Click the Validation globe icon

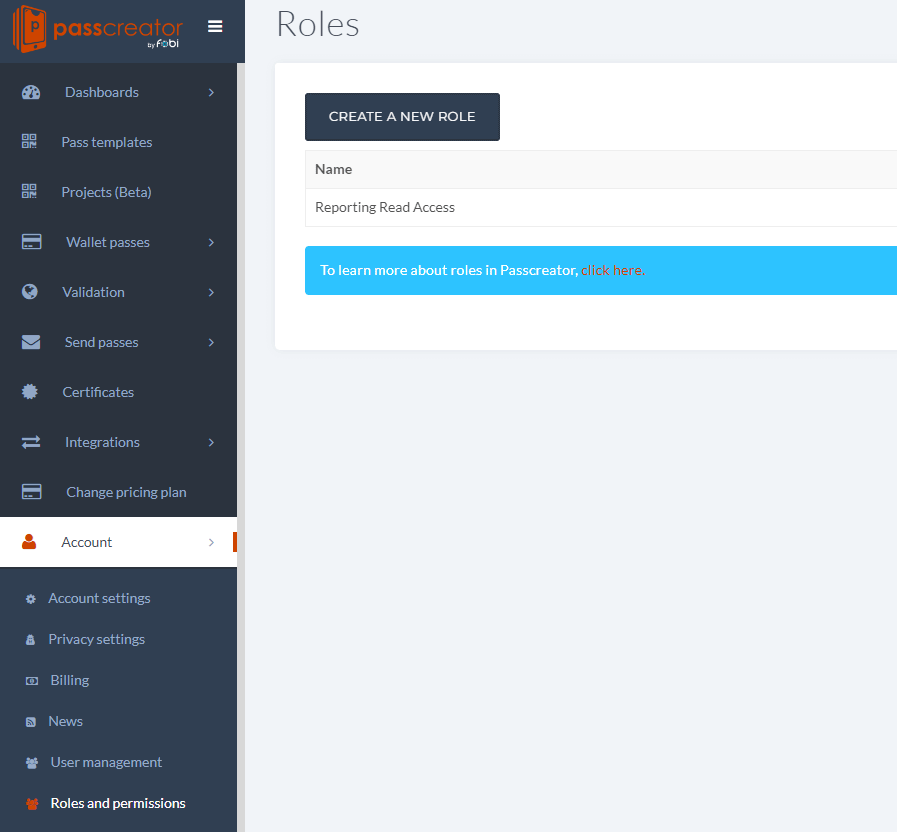(30, 292)
